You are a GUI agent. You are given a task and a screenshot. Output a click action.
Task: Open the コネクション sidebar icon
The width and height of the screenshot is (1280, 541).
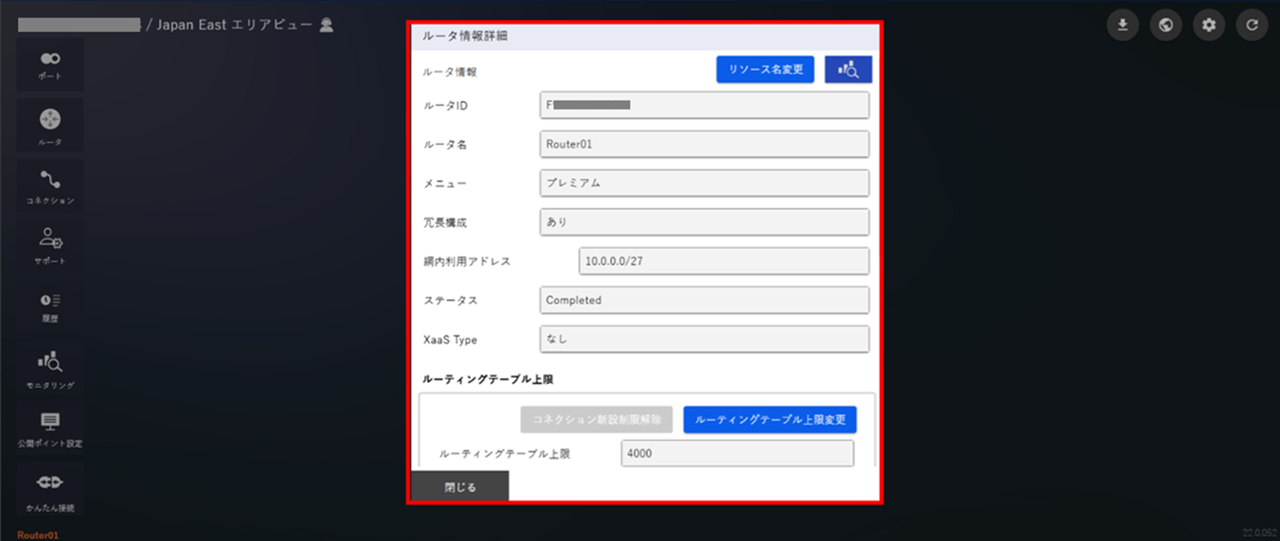pyautogui.click(x=50, y=186)
